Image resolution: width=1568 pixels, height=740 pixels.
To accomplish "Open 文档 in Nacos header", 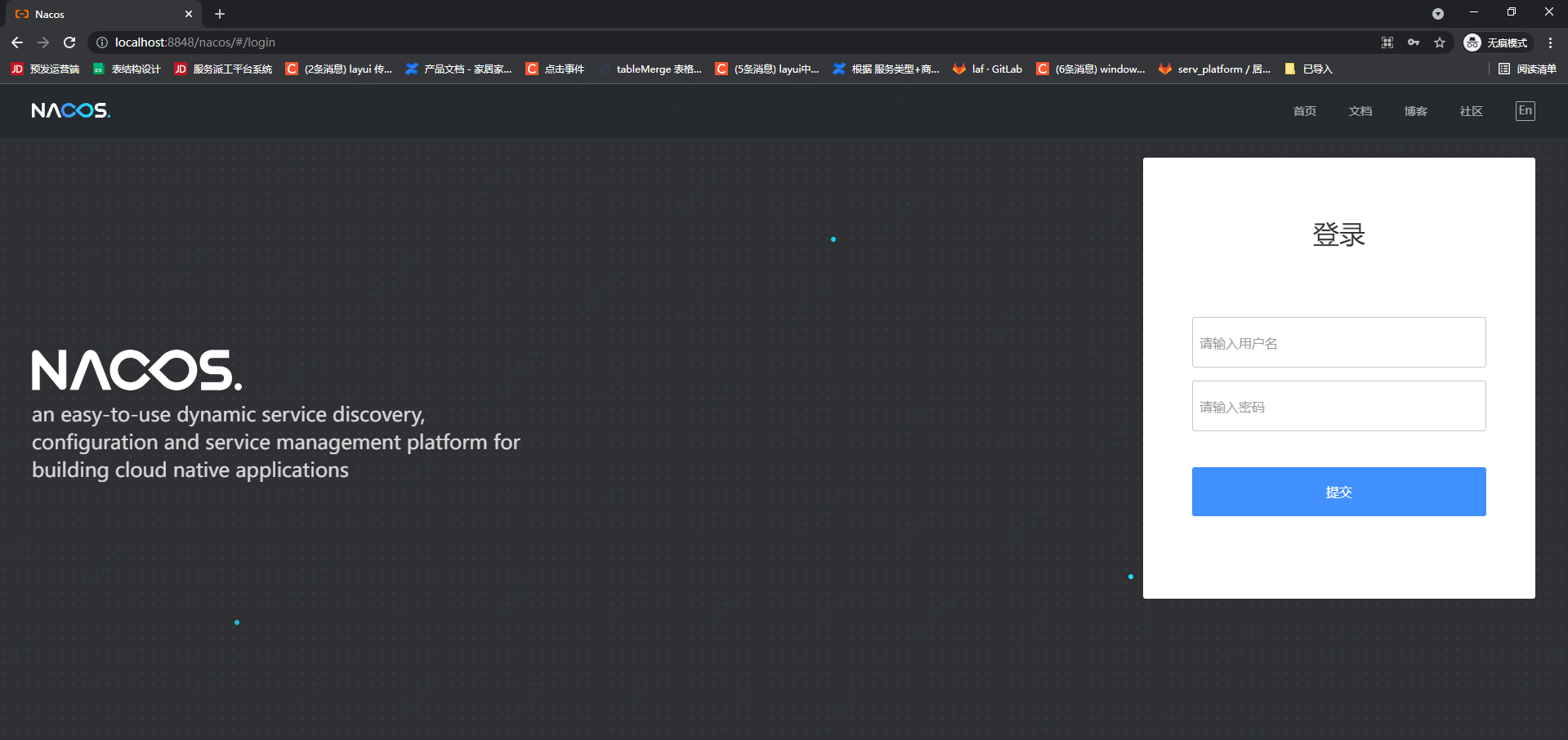I will click(1360, 111).
